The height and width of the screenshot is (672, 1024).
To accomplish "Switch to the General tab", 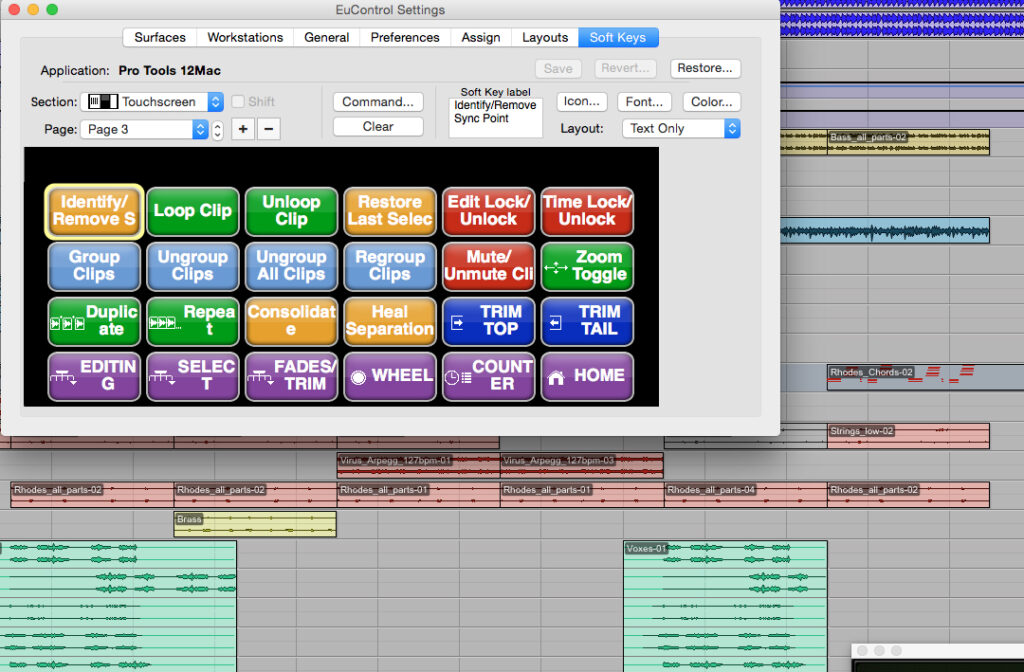I will pyautogui.click(x=327, y=38).
